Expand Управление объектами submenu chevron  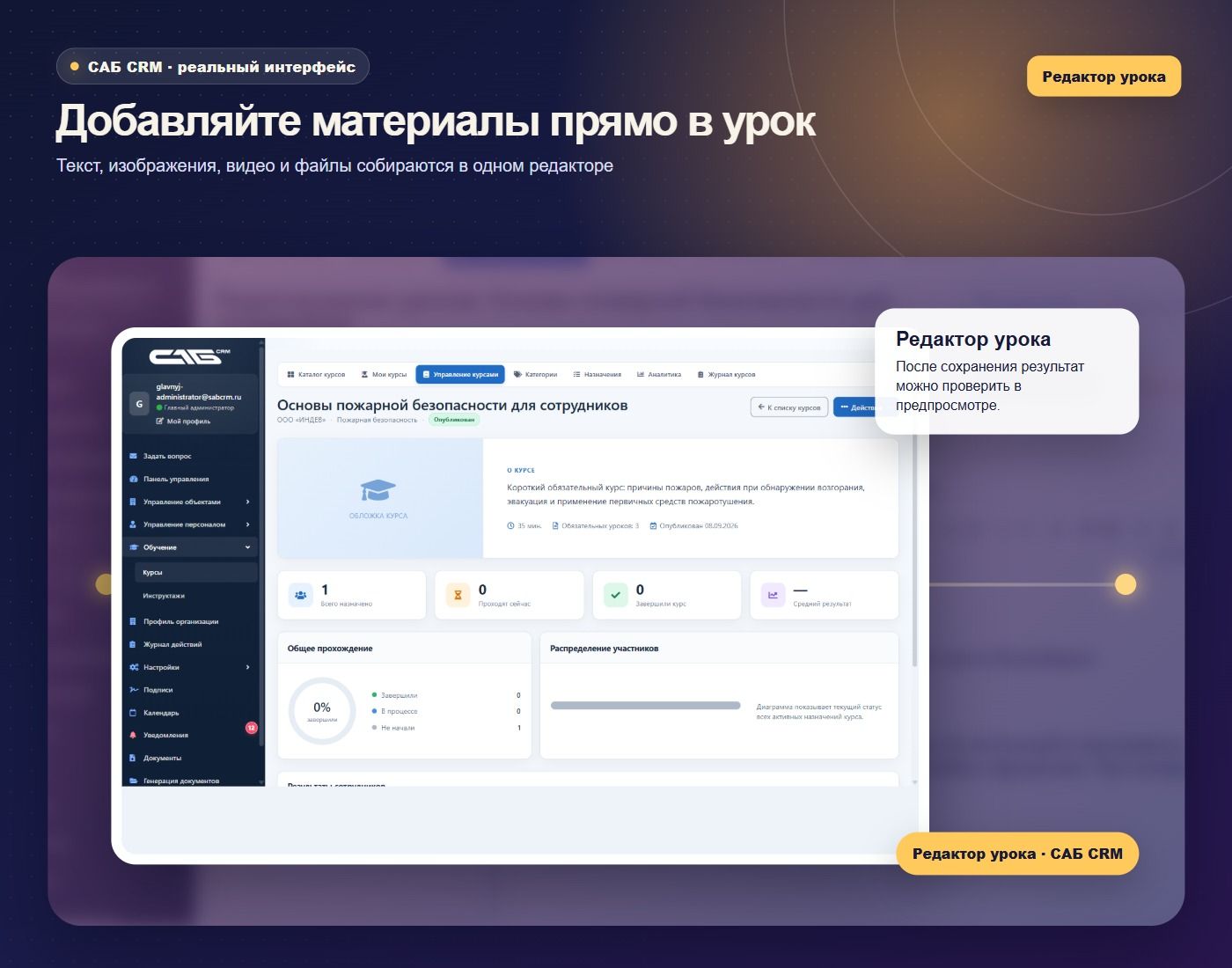[x=247, y=502]
